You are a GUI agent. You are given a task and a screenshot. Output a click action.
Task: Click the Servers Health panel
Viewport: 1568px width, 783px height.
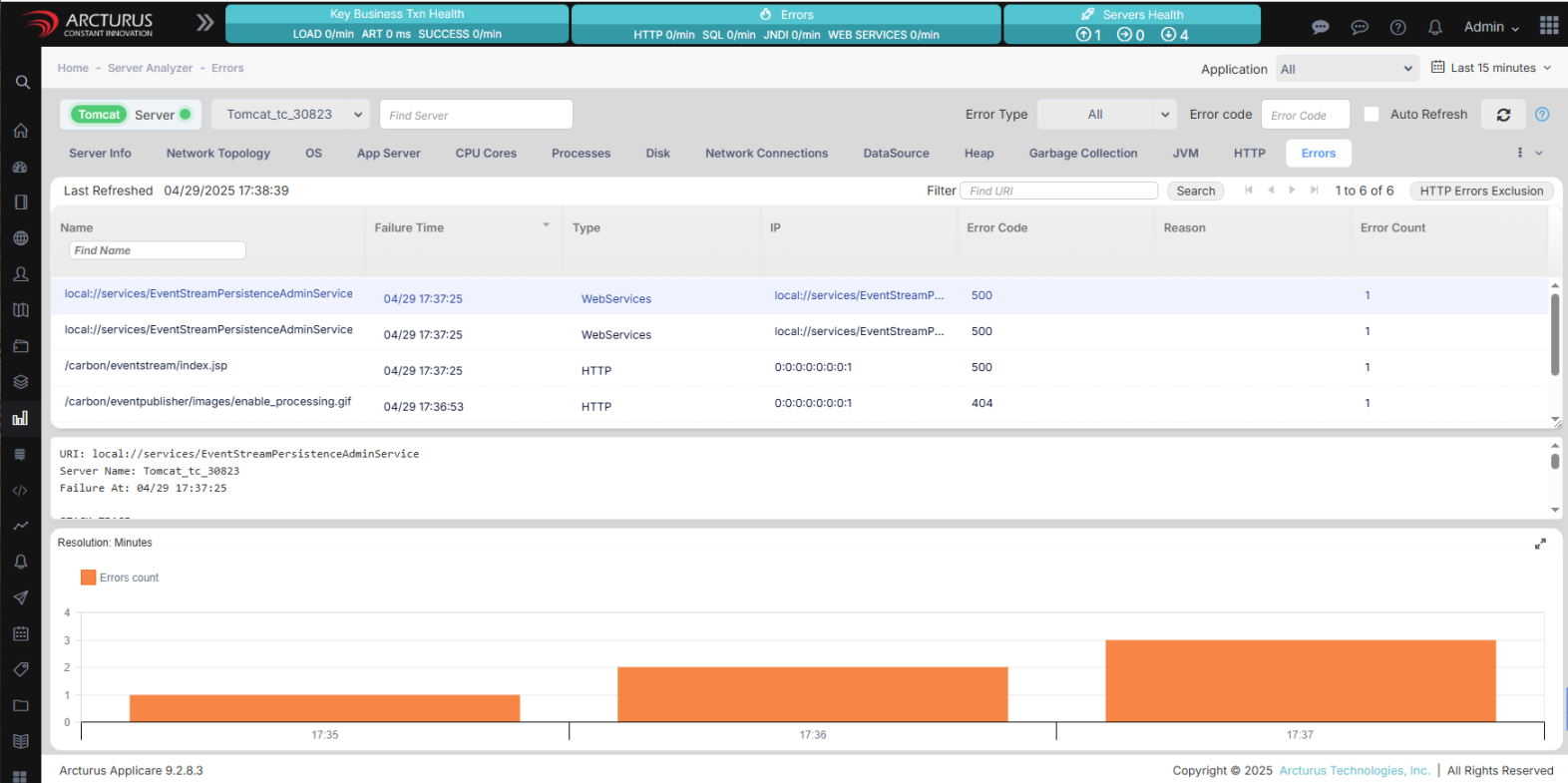pyautogui.click(x=1132, y=24)
